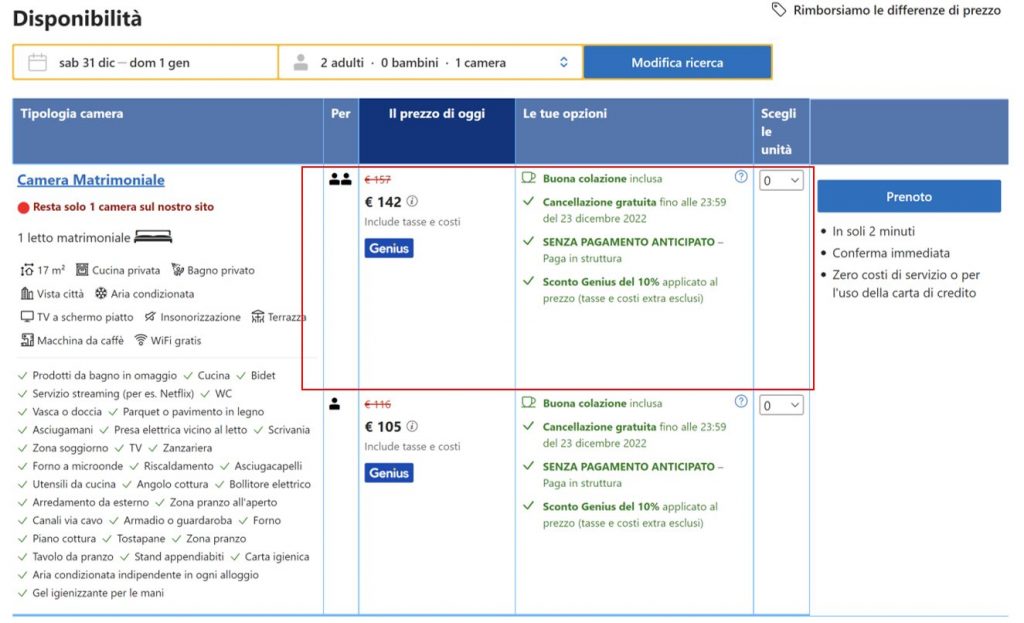Click the price tag icon beside refund text
This screenshot has width=1024, height=623.
pyautogui.click(x=779, y=10)
